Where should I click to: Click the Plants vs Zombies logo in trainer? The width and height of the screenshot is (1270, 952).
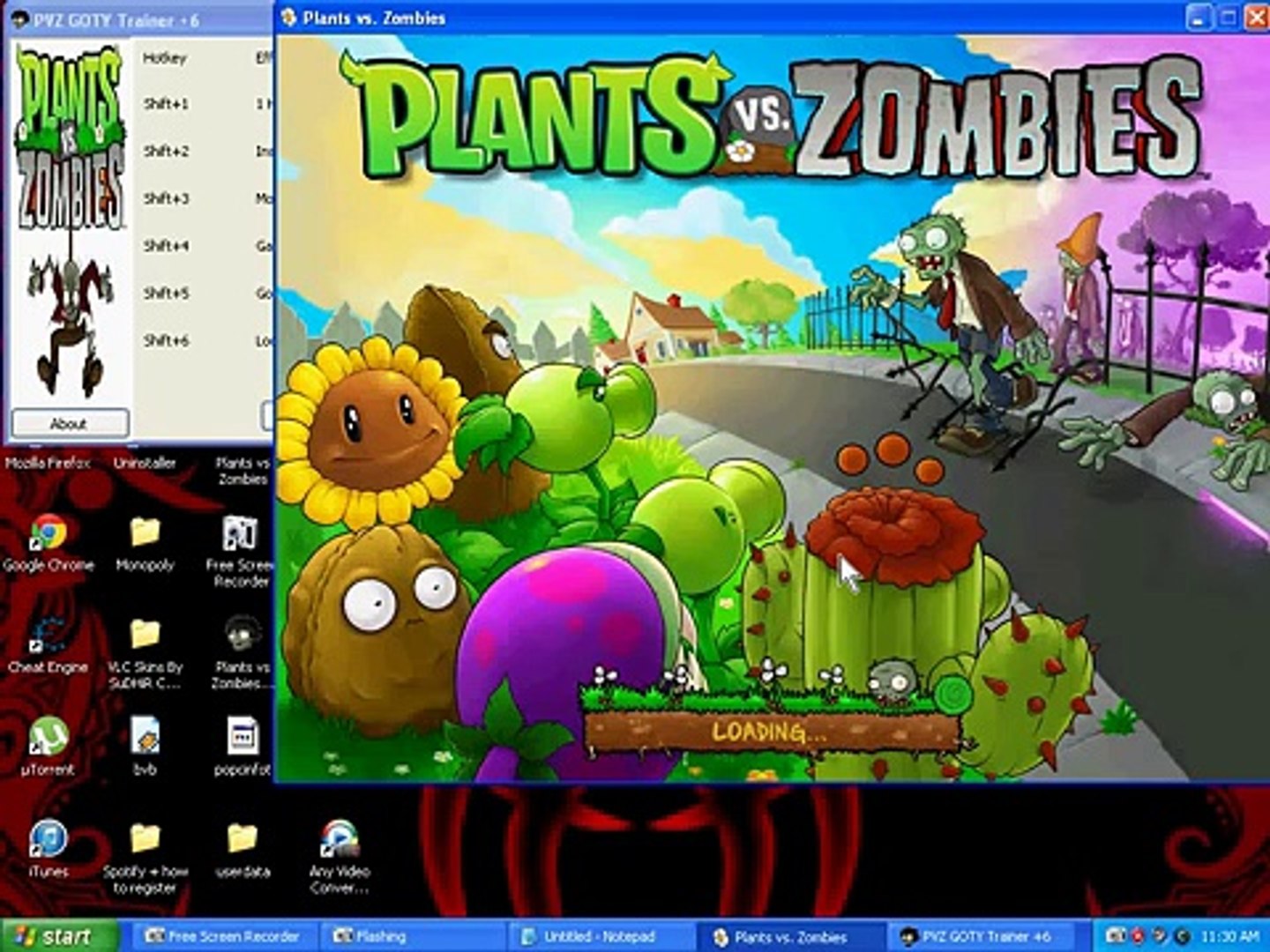tap(70, 135)
